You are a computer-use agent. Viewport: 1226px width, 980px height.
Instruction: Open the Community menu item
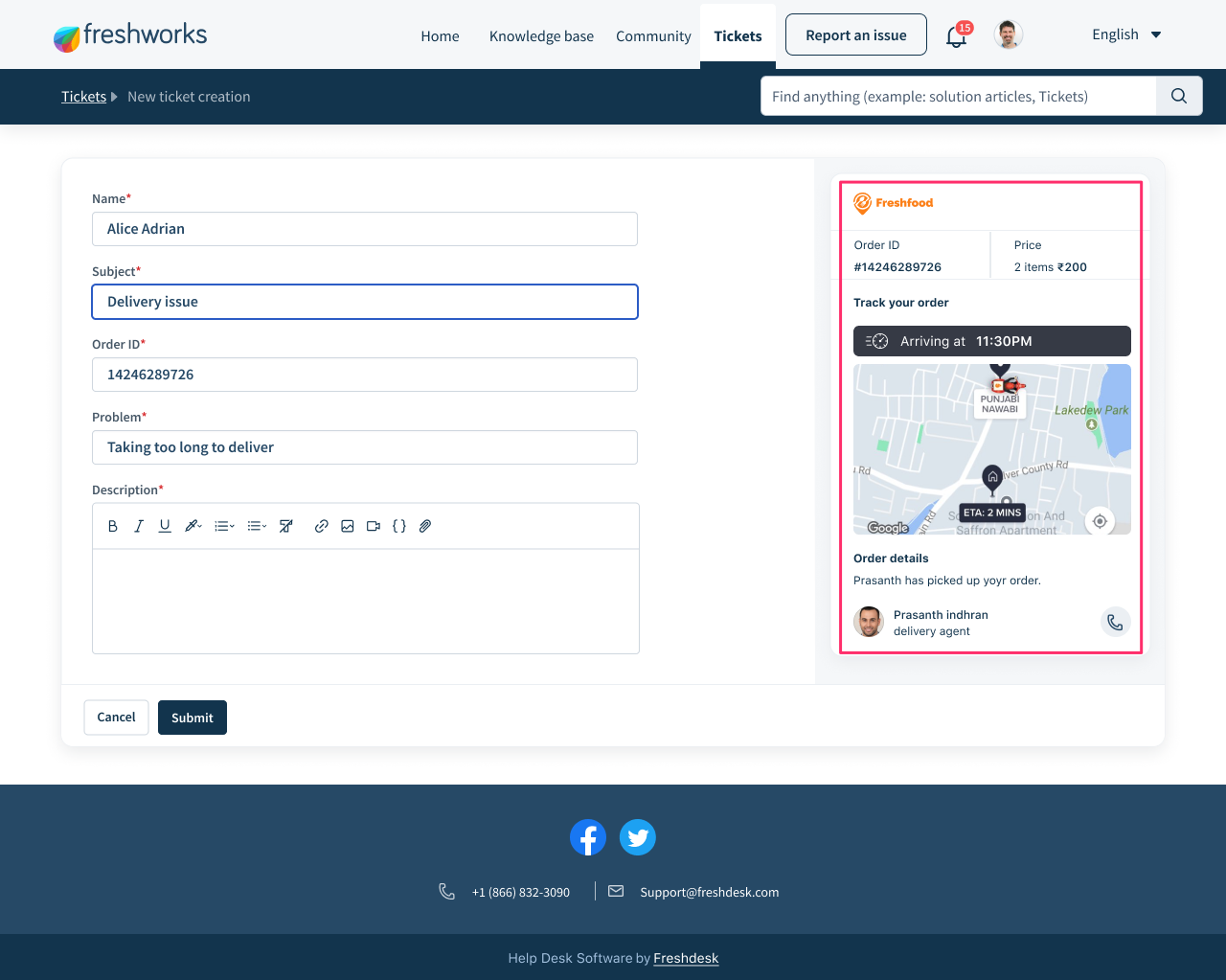(x=653, y=36)
